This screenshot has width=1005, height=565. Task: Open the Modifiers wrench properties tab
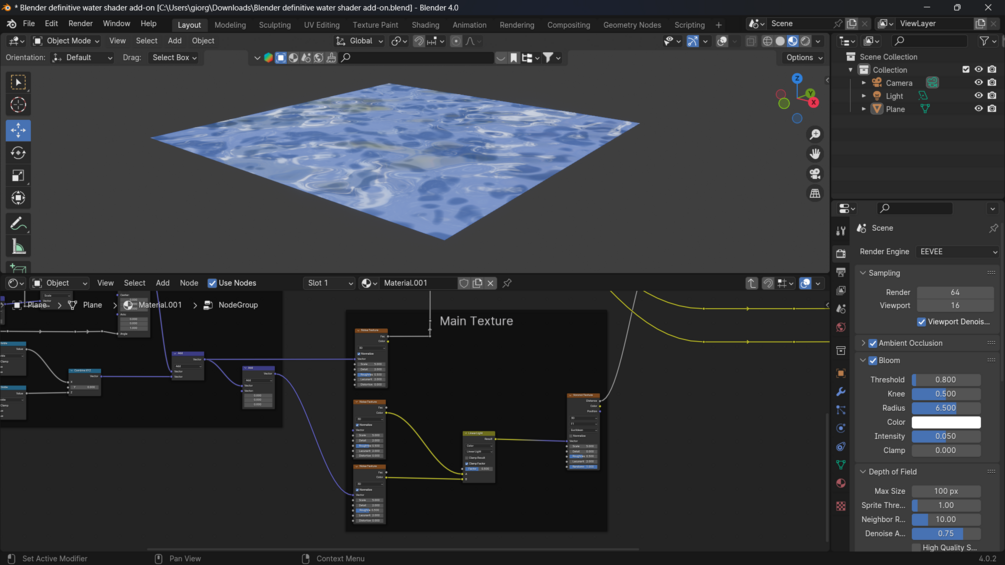click(841, 391)
